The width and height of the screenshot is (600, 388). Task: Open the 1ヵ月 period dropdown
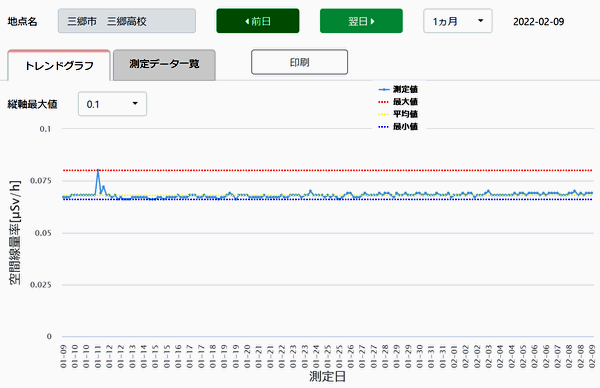point(458,21)
